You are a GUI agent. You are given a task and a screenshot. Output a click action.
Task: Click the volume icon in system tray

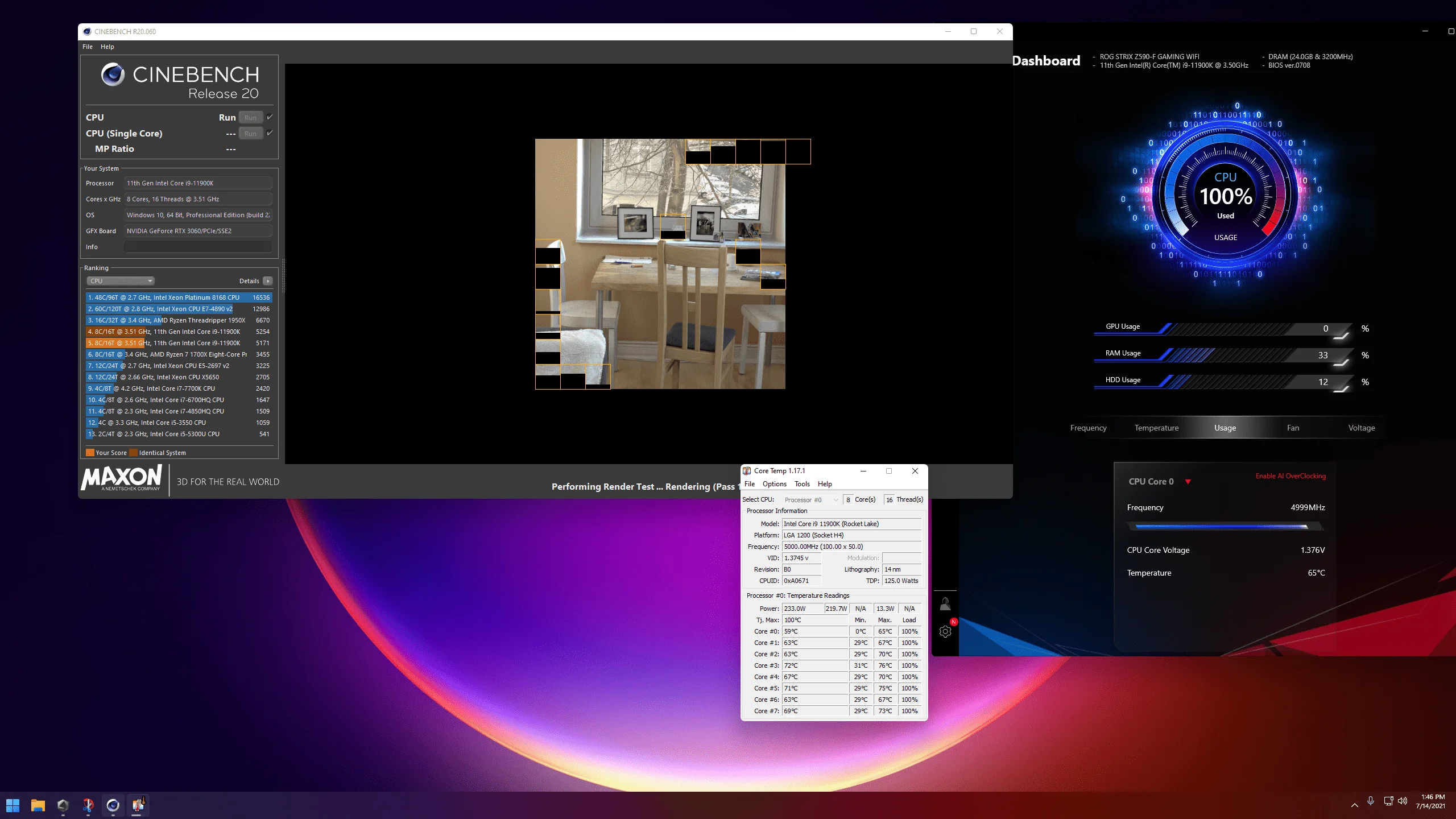tap(1403, 801)
